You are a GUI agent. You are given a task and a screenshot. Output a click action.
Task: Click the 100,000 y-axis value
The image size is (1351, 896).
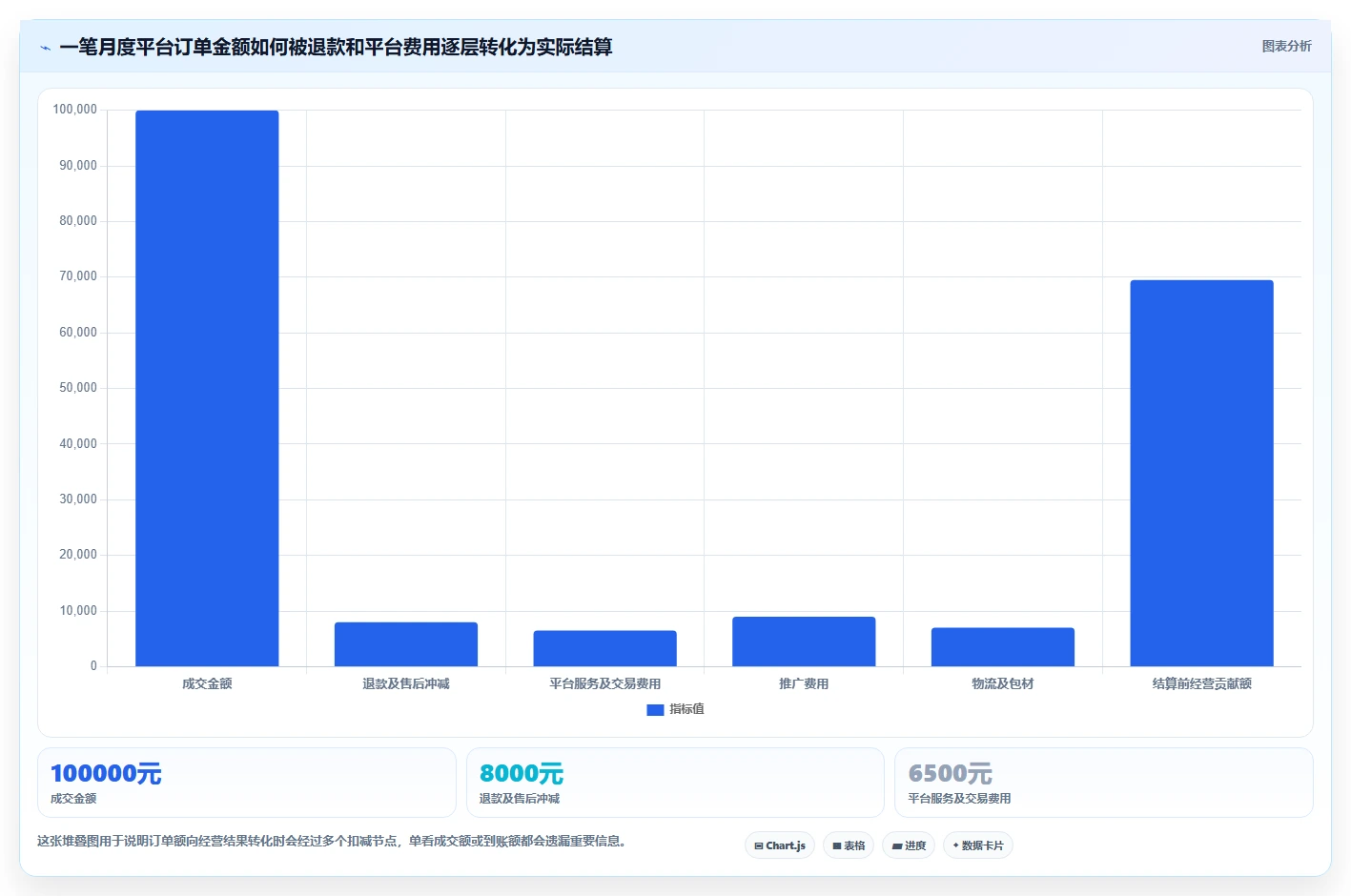coord(74,110)
